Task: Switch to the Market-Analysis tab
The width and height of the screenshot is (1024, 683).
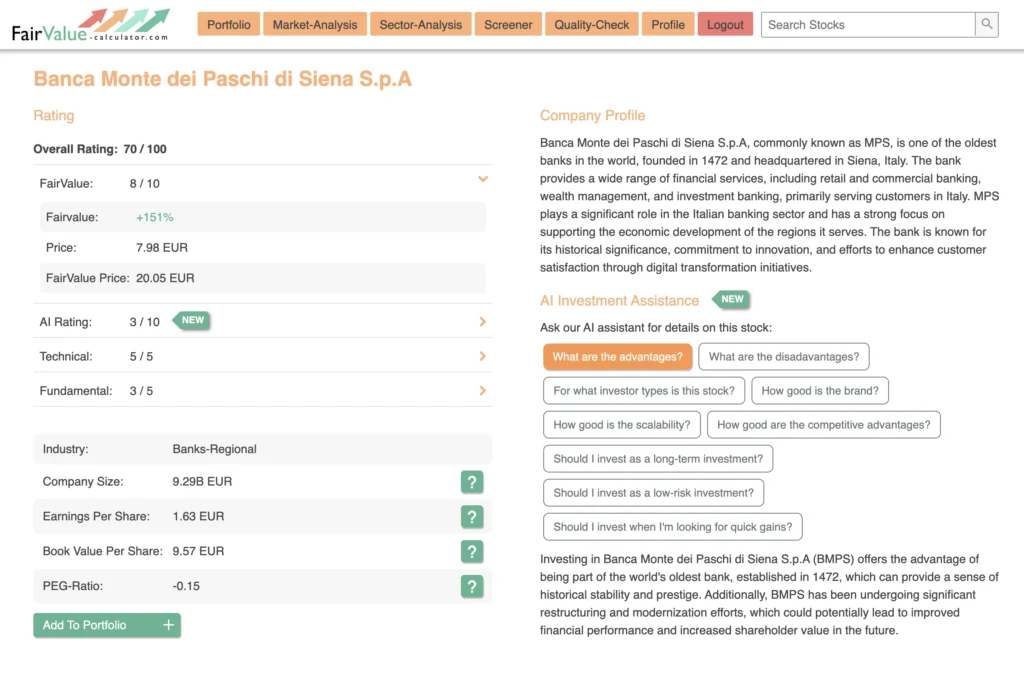Action: [x=314, y=24]
